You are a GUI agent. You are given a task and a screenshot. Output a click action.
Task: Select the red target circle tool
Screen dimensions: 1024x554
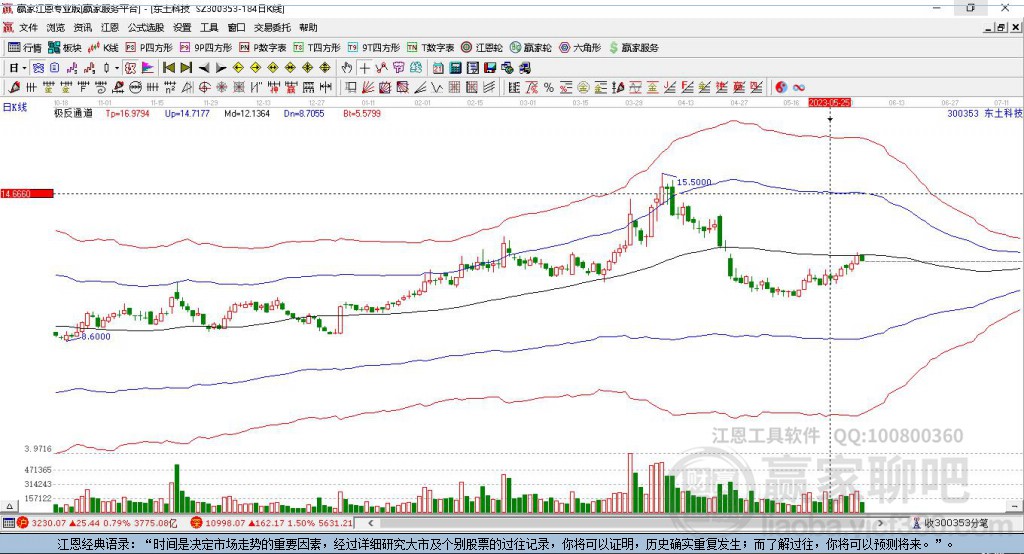[204, 88]
